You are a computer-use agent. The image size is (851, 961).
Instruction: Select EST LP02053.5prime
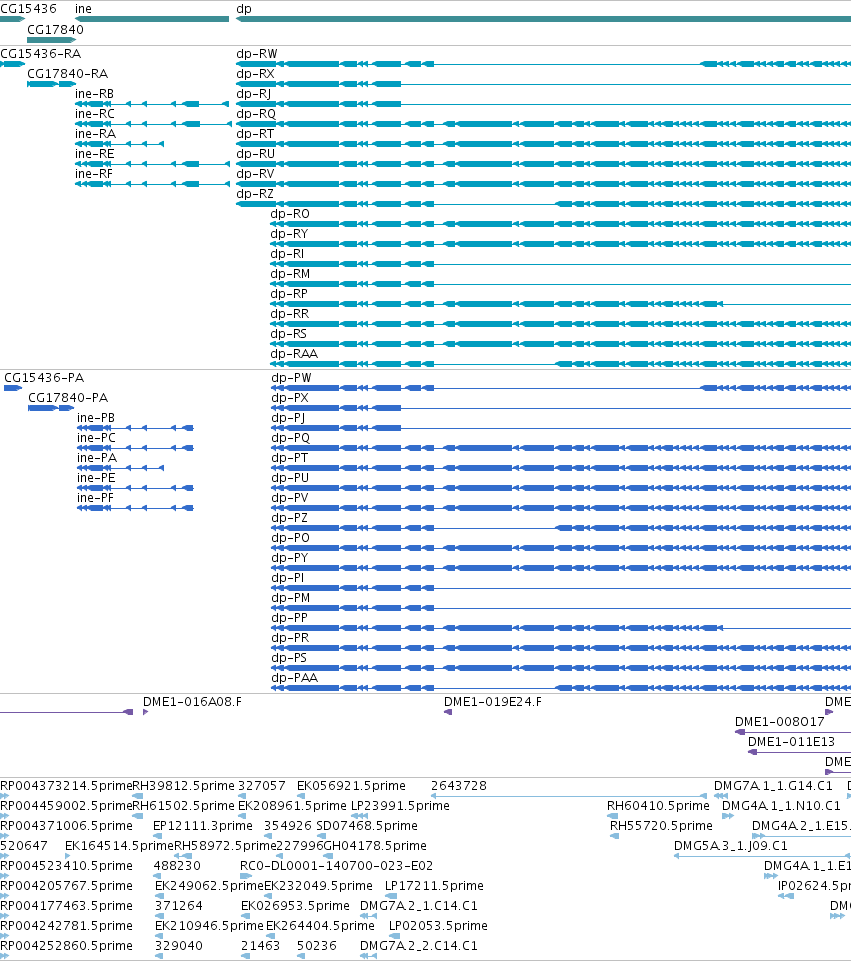(x=439, y=925)
